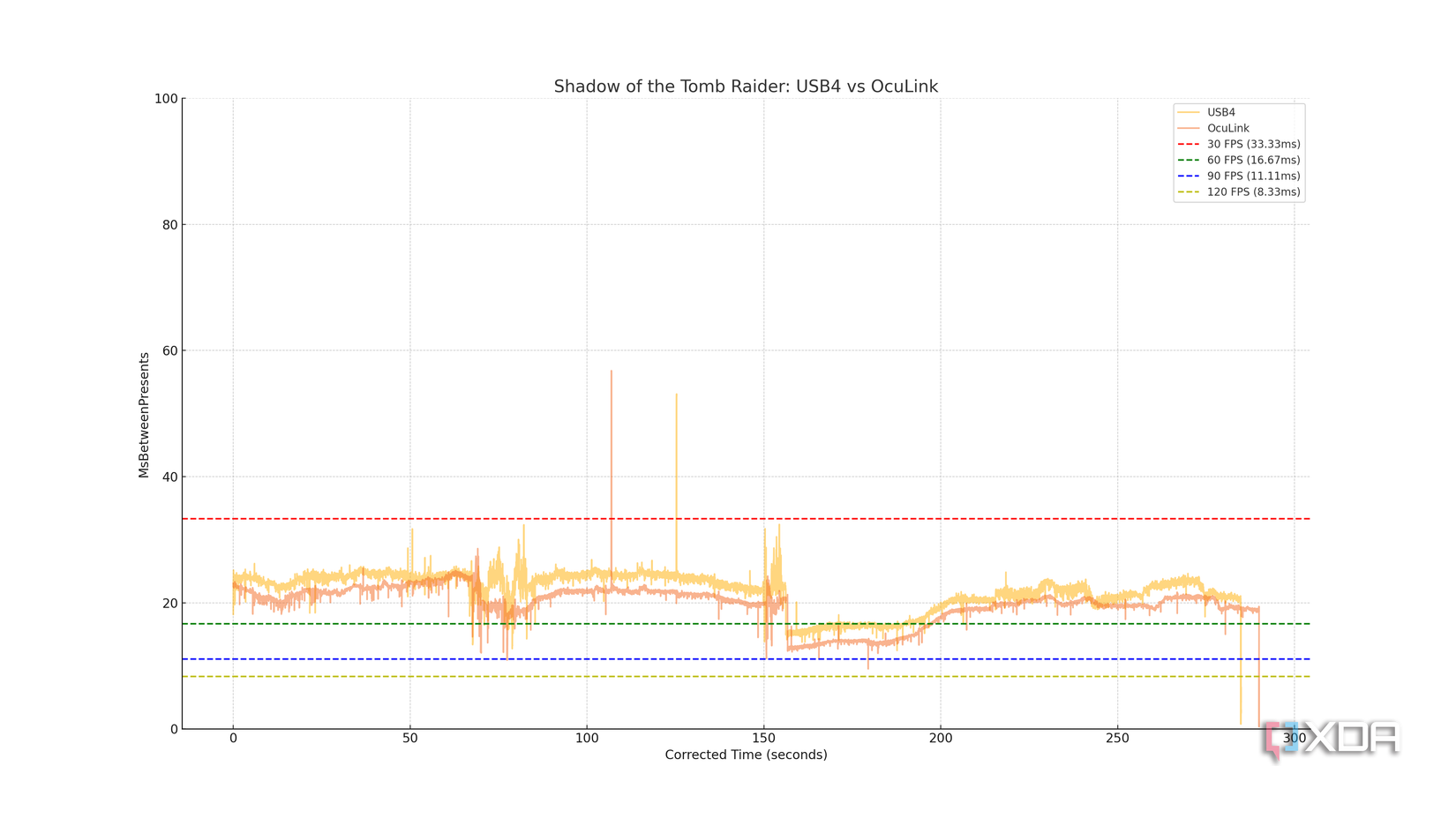This screenshot has height=819, width=1456.
Task: Click the x-axis tick value 100
Action: pos(587,738)
